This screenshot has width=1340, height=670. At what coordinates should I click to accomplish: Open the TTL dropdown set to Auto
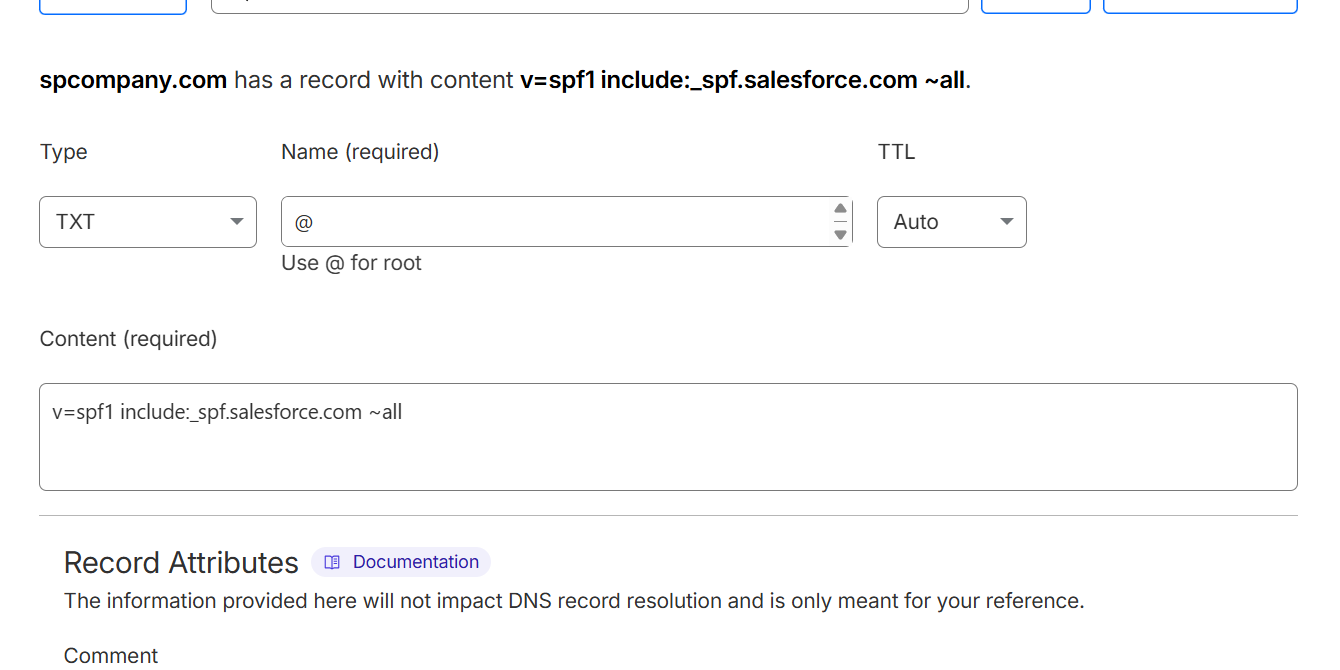(x=950, y=222)
